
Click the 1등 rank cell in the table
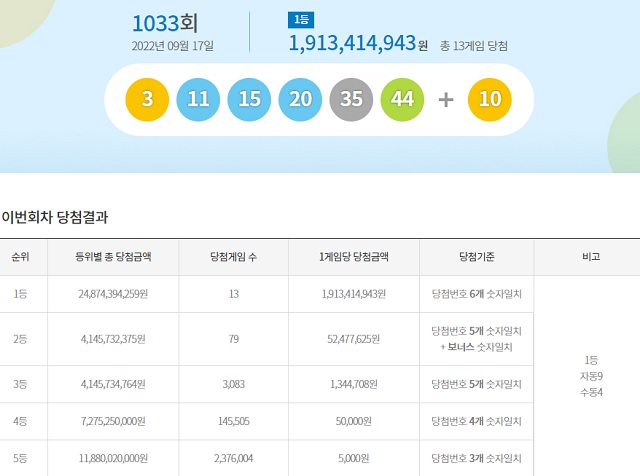pos(20,294)
